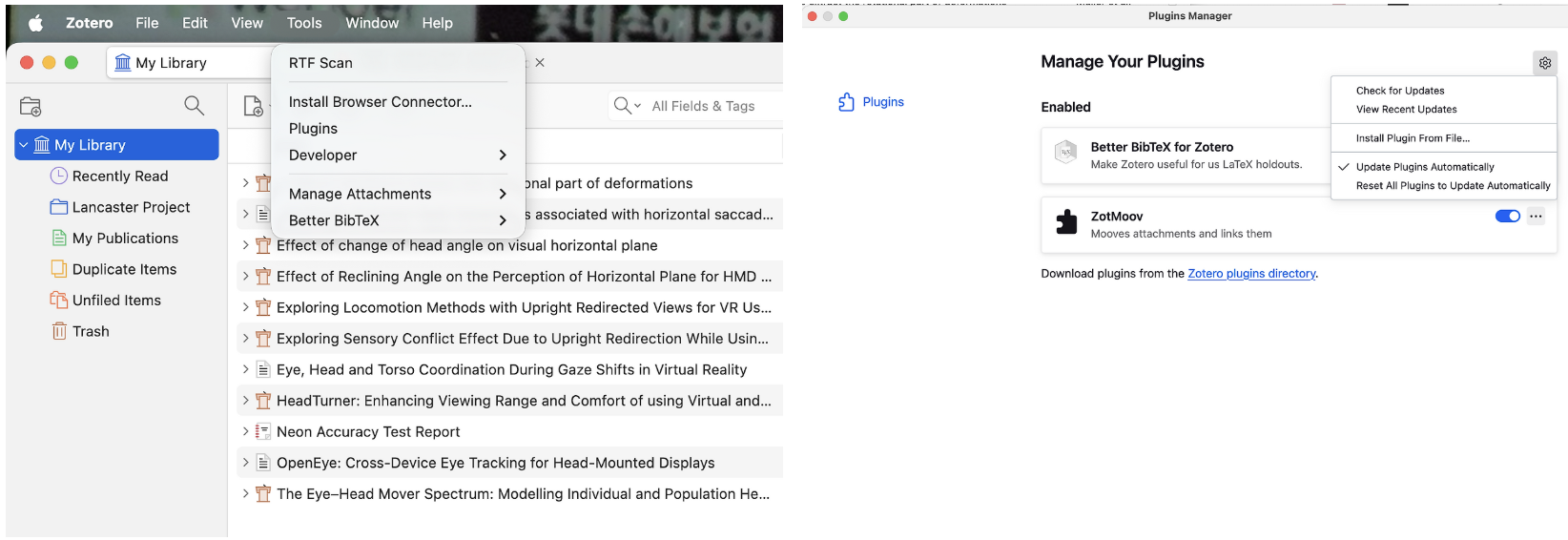Click the Zotero app menu
Image resolution: width=1568 pixels, height=540 pixels.
90,23
